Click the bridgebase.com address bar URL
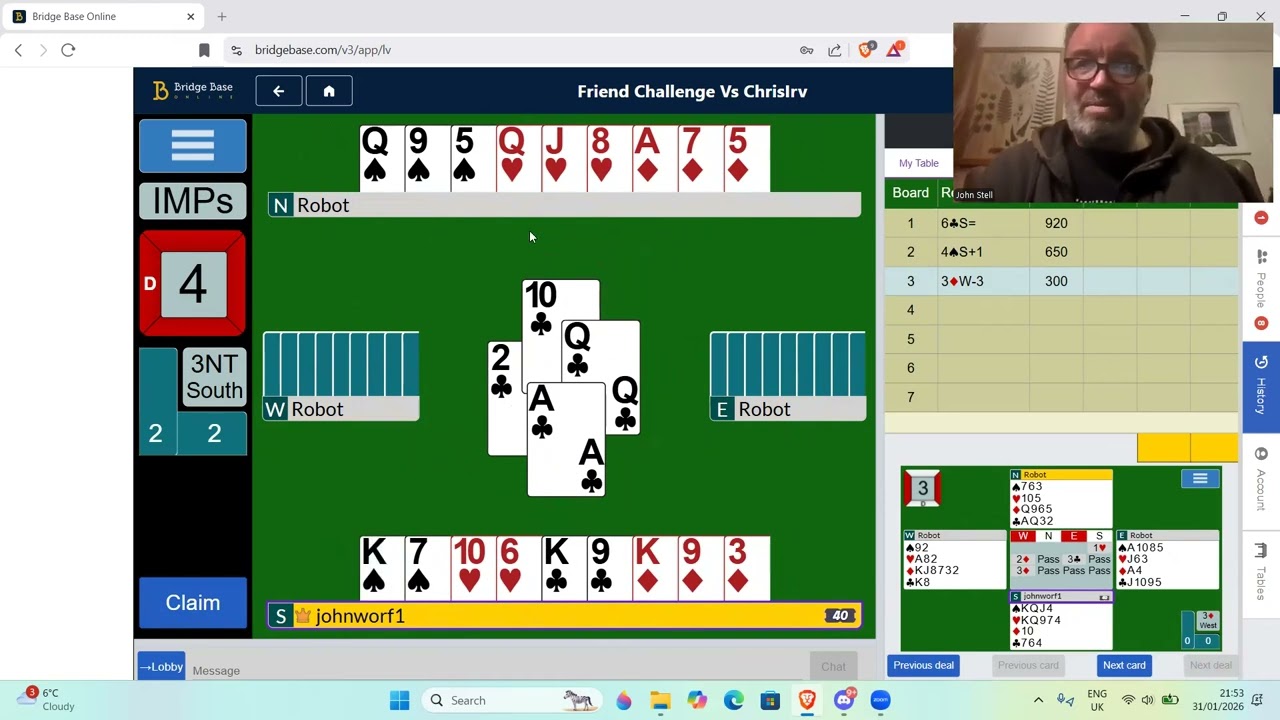This screenshot has height=720, width=1280. [322, 50]
